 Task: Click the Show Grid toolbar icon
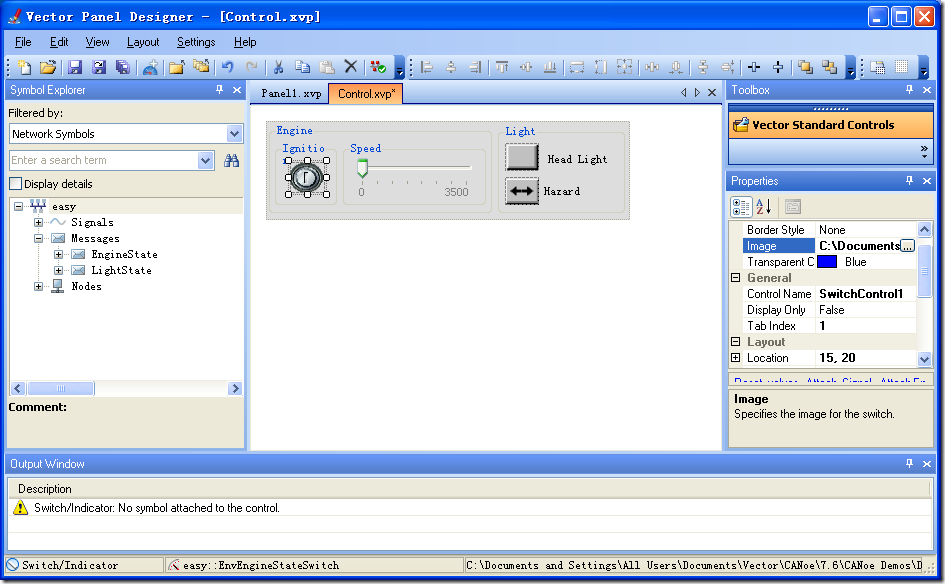point(902,67)
